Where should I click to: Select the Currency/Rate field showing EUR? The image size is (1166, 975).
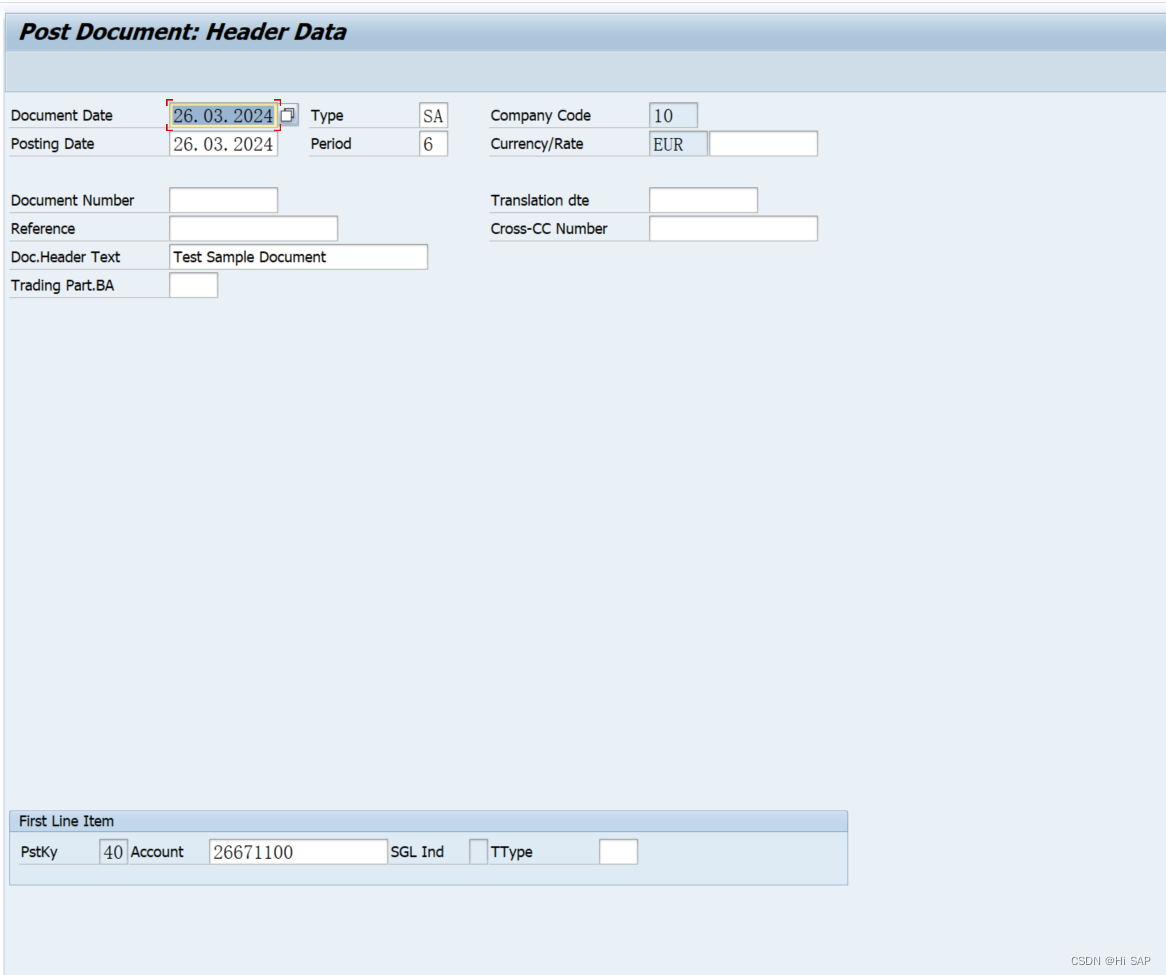point(676,143)
